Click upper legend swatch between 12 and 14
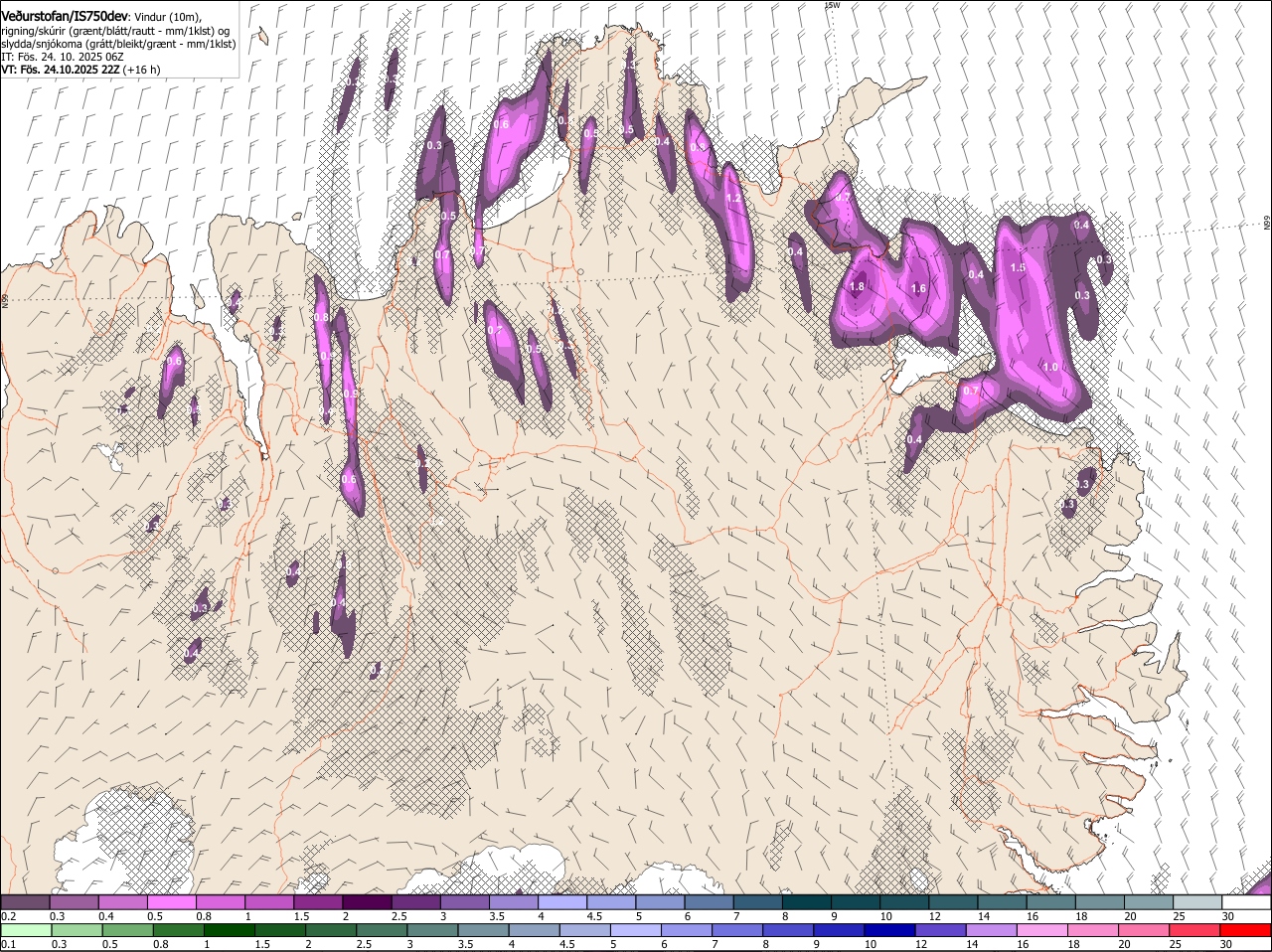The height and width of the screenshot is (952, 1272). 953,901
